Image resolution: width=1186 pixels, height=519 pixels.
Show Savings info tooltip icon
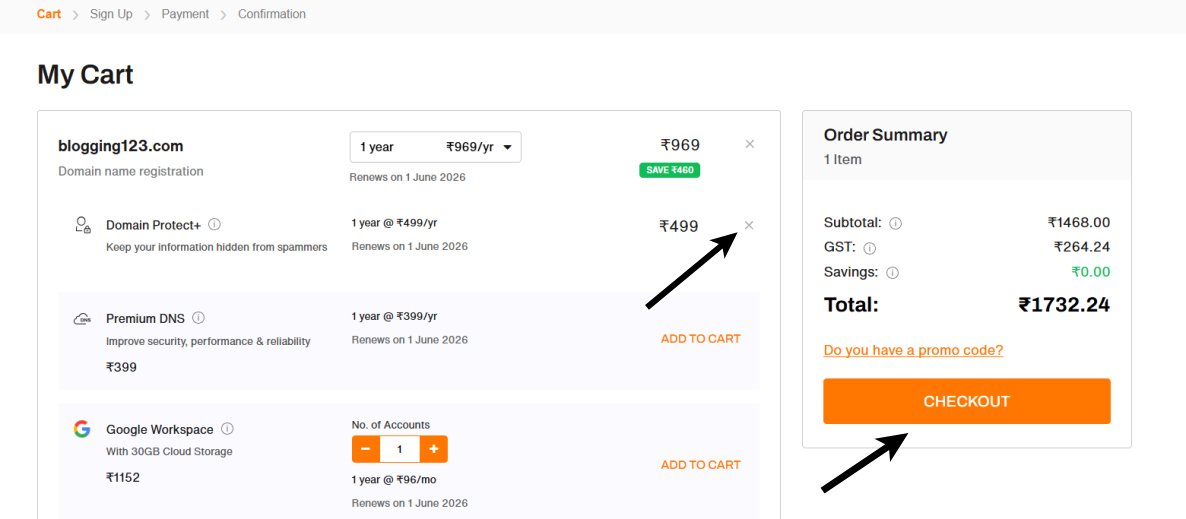click(893, 273)
